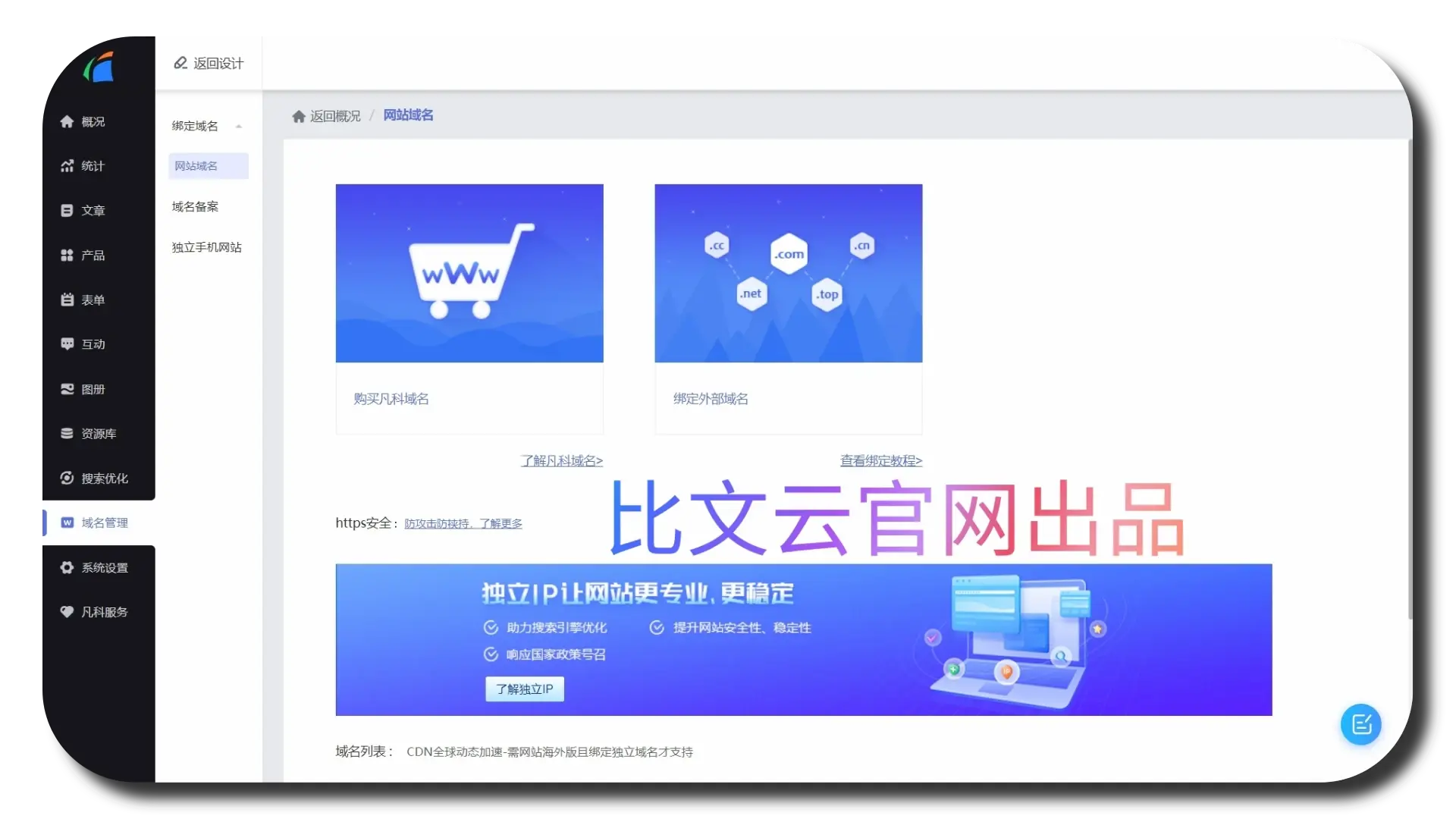This screenshot has height=819, width=1456.
Task: Open 表单 forms icon
Action: (x=67, y=300)
